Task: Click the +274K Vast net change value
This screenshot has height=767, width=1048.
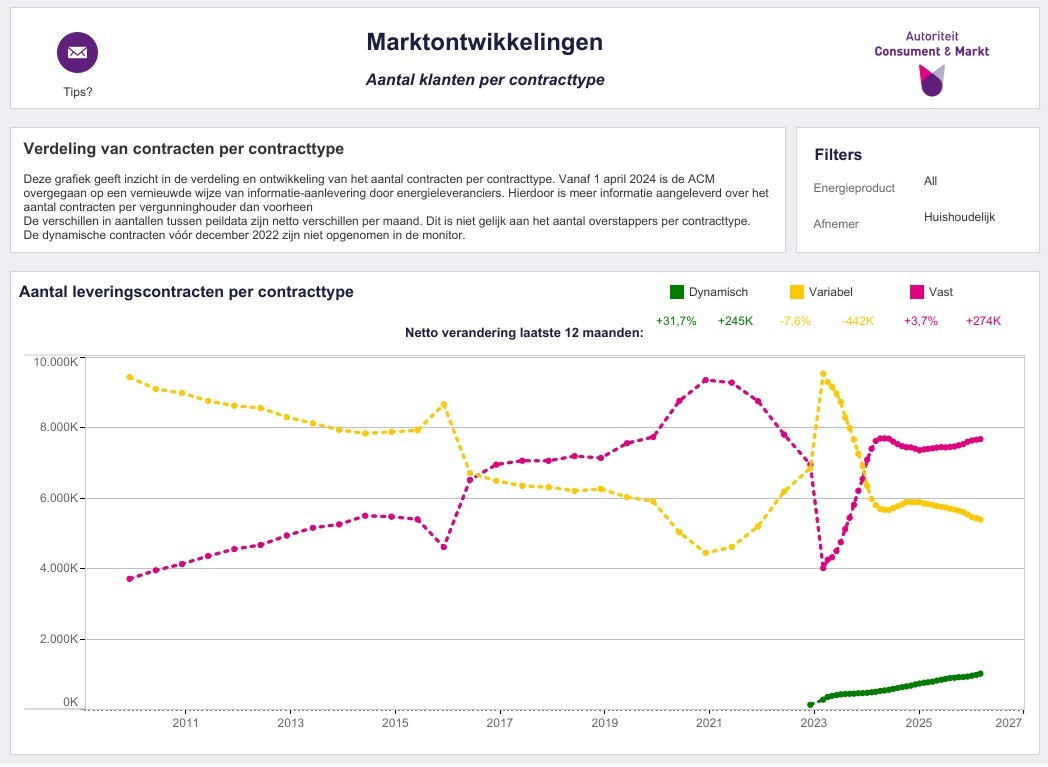Action: 983,321
